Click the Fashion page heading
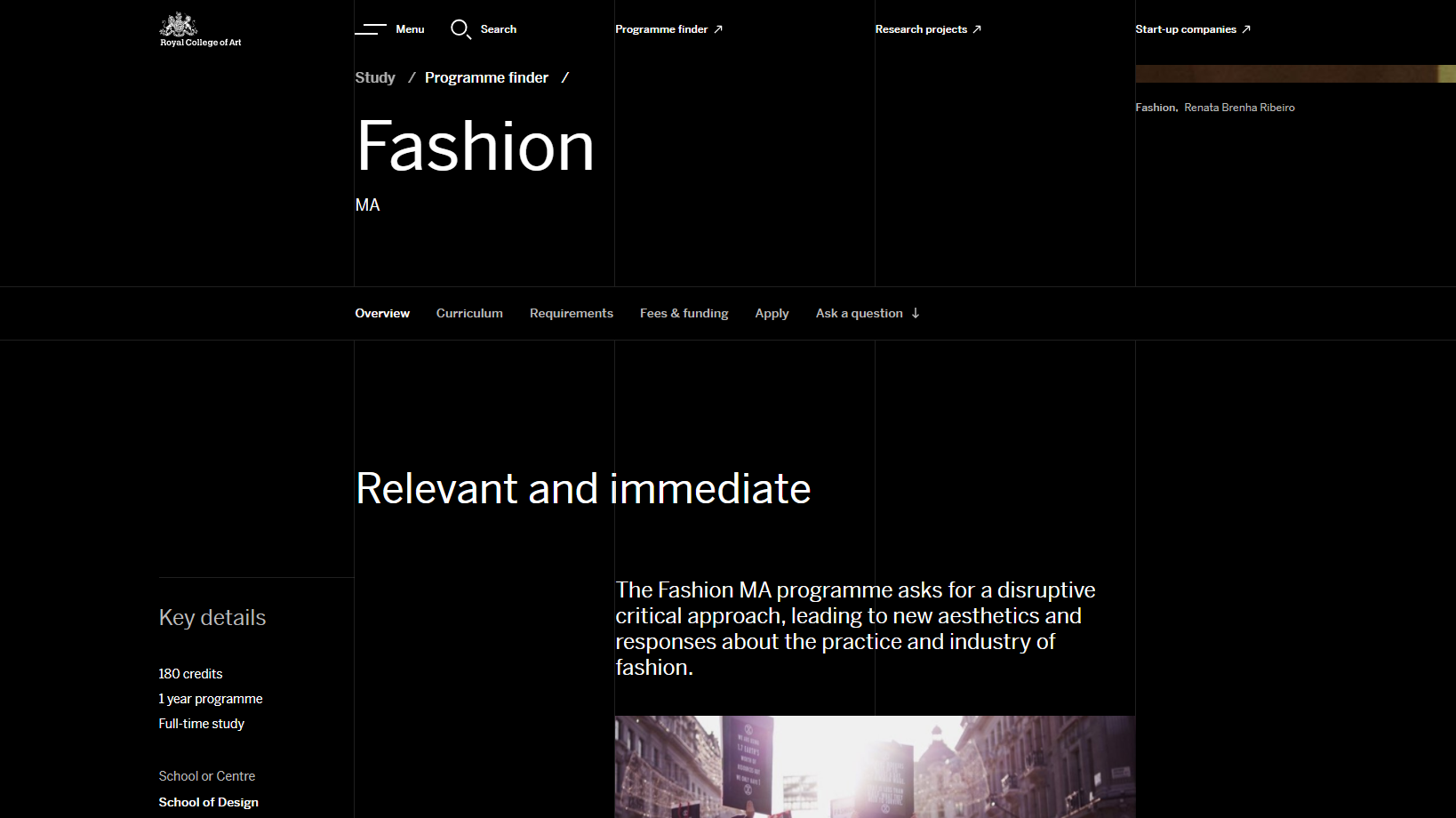Viewport: 1456px width, 818px height. tap(476, 146)
